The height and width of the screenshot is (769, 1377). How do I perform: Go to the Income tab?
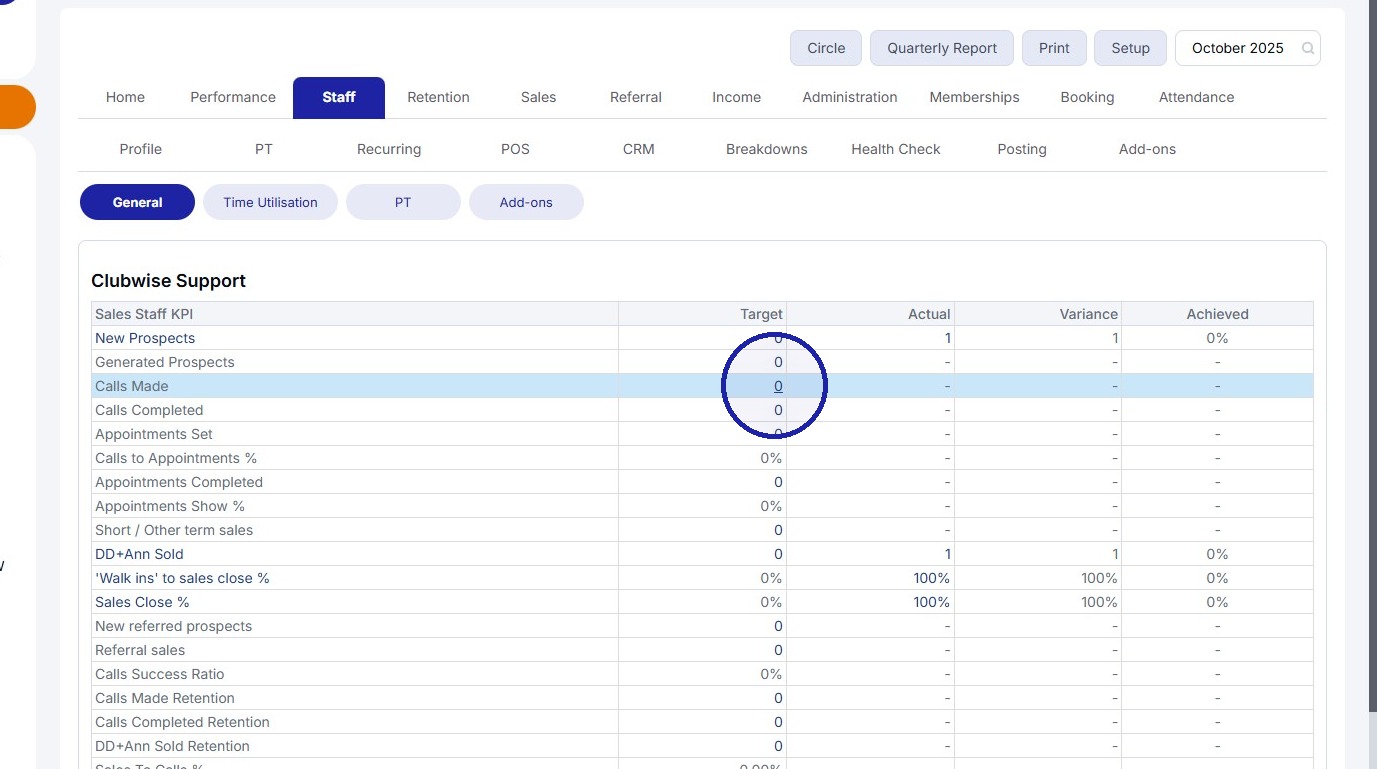(x=736, y=97)
